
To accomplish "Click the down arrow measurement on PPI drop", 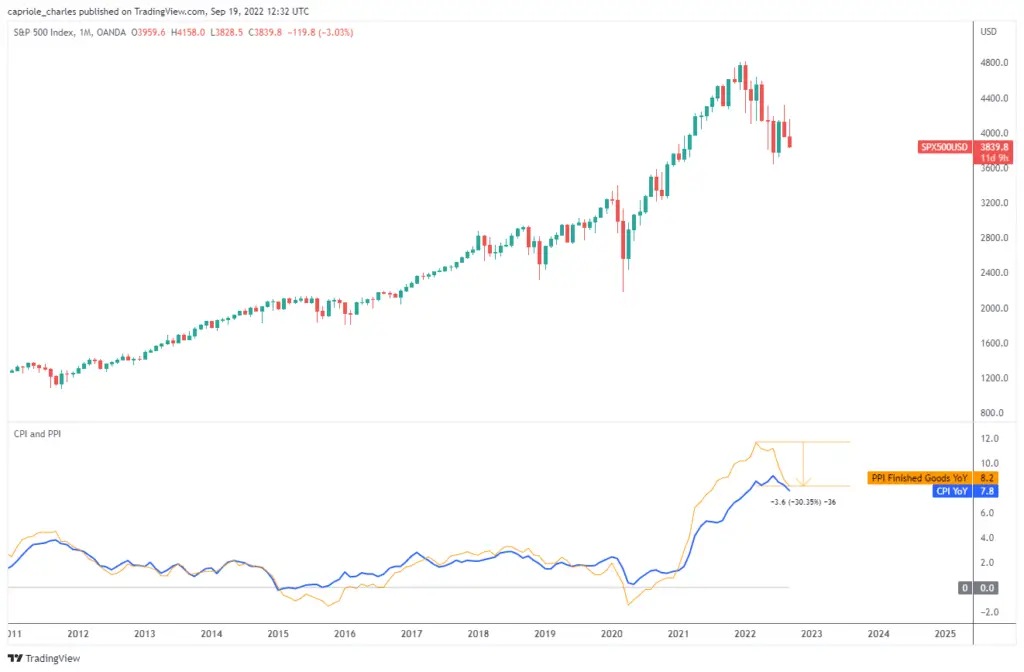I will (x=803, y=464).
